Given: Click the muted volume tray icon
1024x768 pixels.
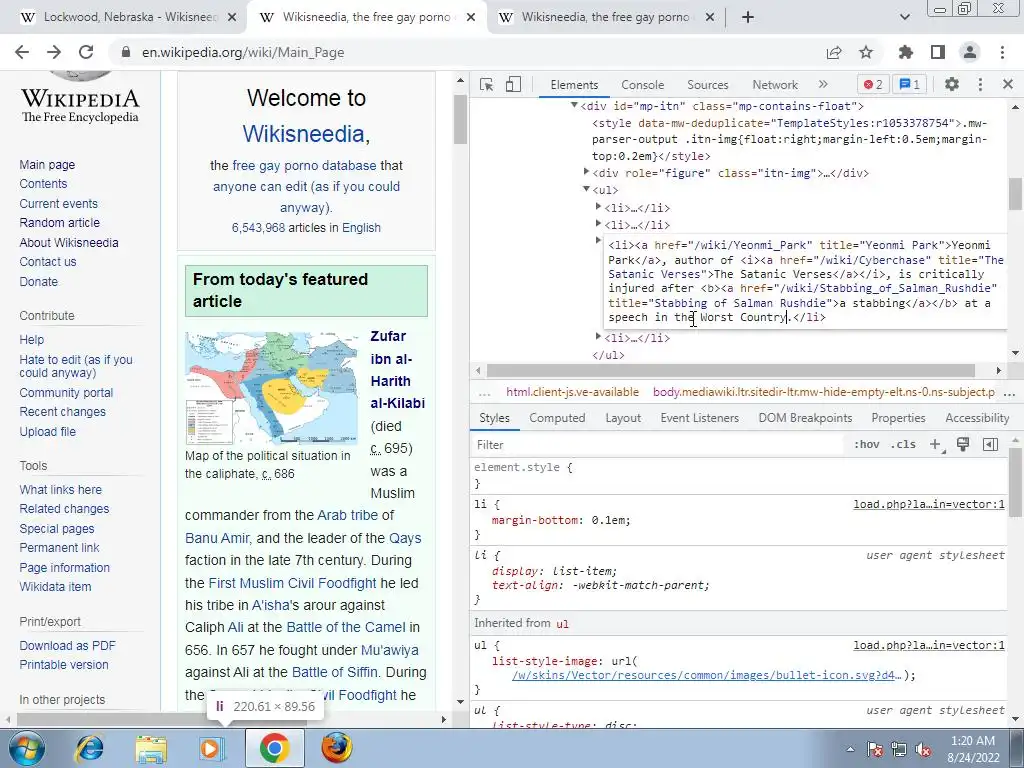Looking at the screenshot, I should coord(923,749).
